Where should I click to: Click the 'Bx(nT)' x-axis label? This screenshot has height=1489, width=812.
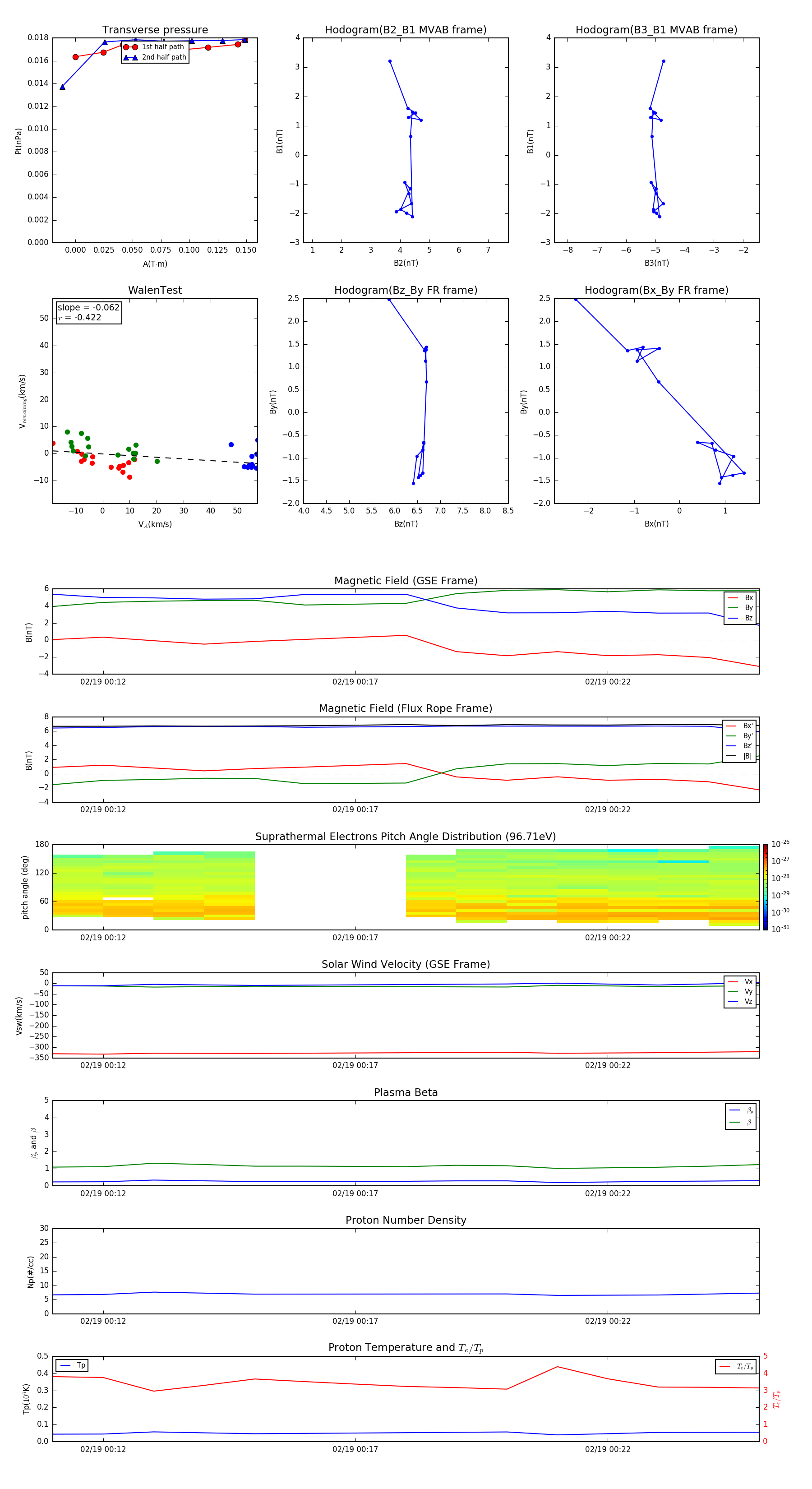click(x=656, y=524)
